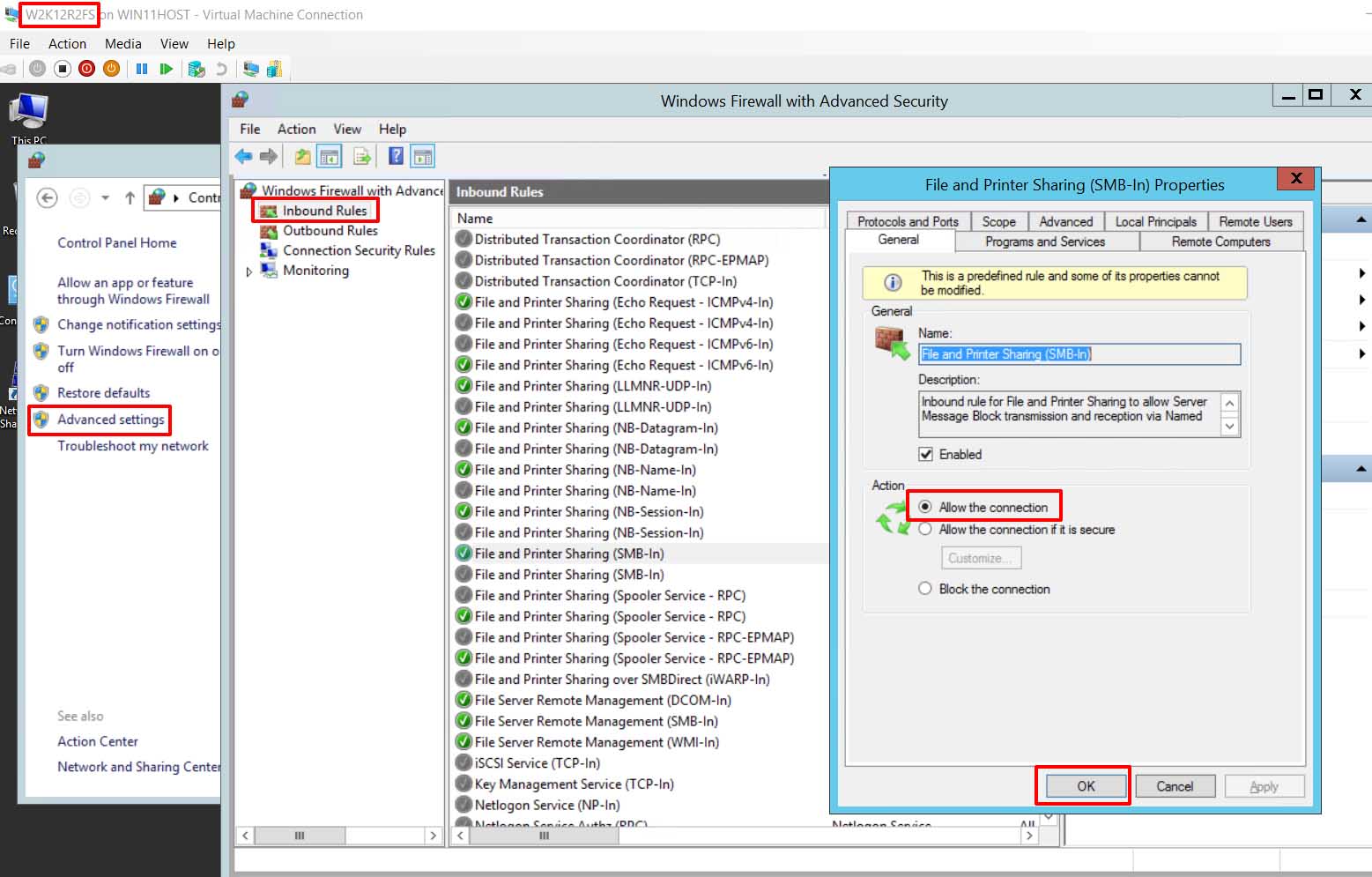
Task: Click the Distributed Transaction Coordinator (RPC) rule icon
Action: 464,239
